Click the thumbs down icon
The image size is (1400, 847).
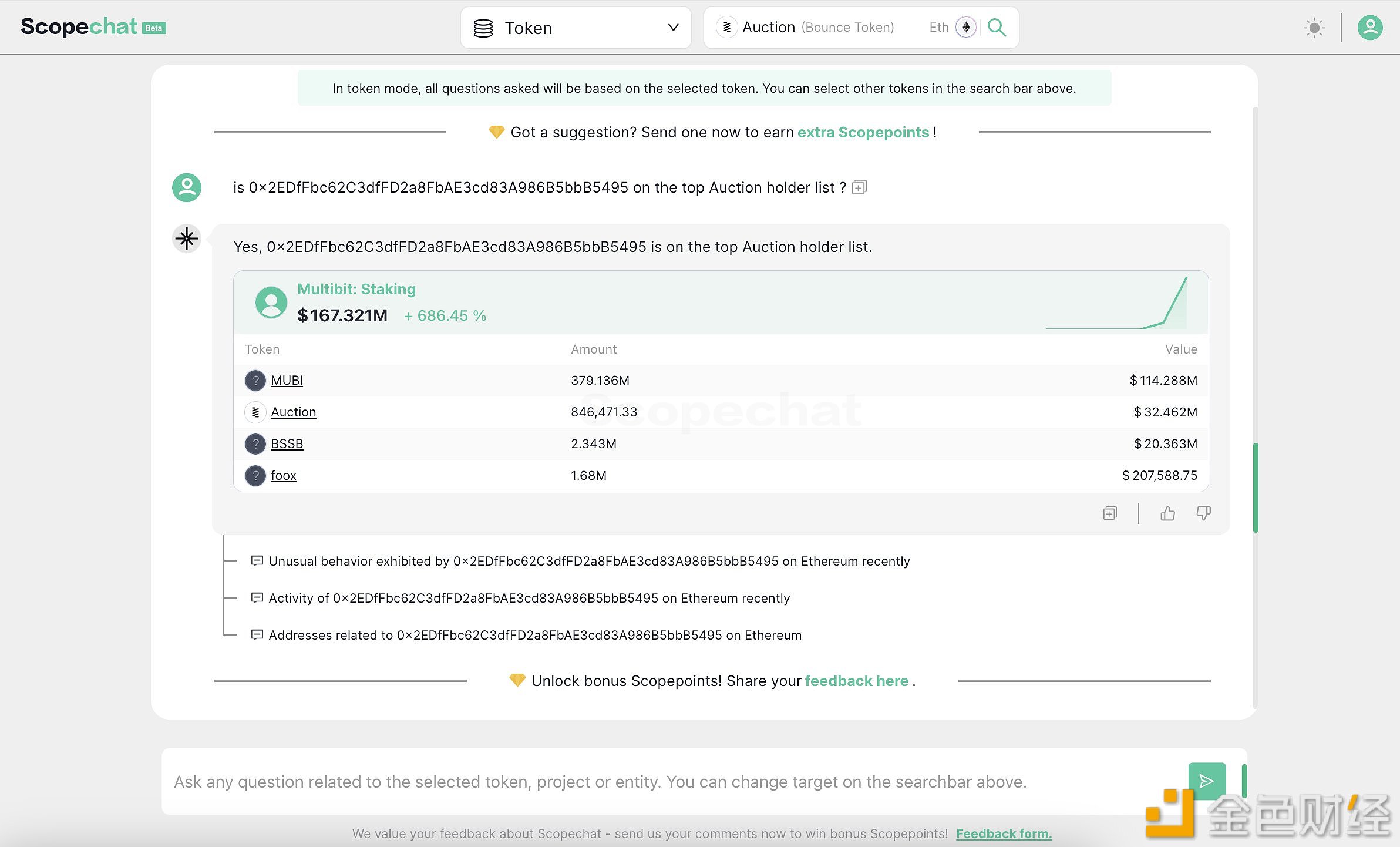[1203, 513]
